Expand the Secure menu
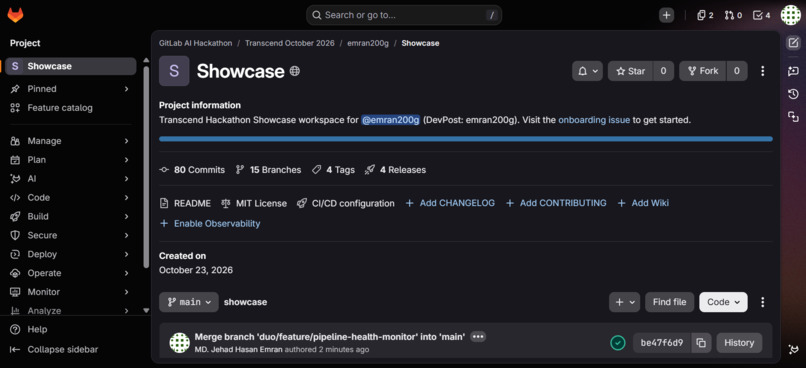Image resolution: width=806 pixels, height=368 pixels. click(71, 235)
